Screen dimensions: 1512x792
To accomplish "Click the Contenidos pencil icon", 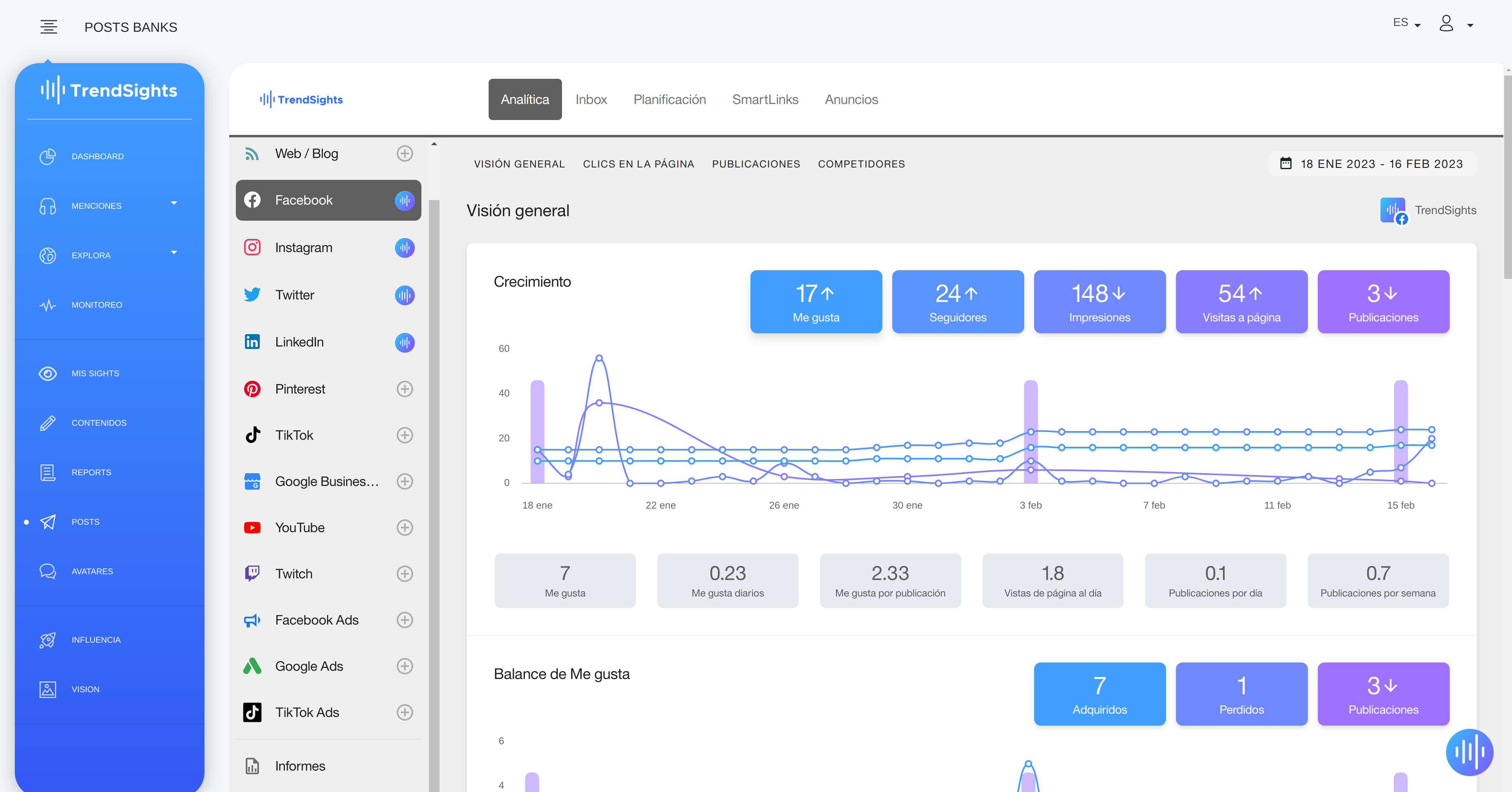I will point(47,423).
